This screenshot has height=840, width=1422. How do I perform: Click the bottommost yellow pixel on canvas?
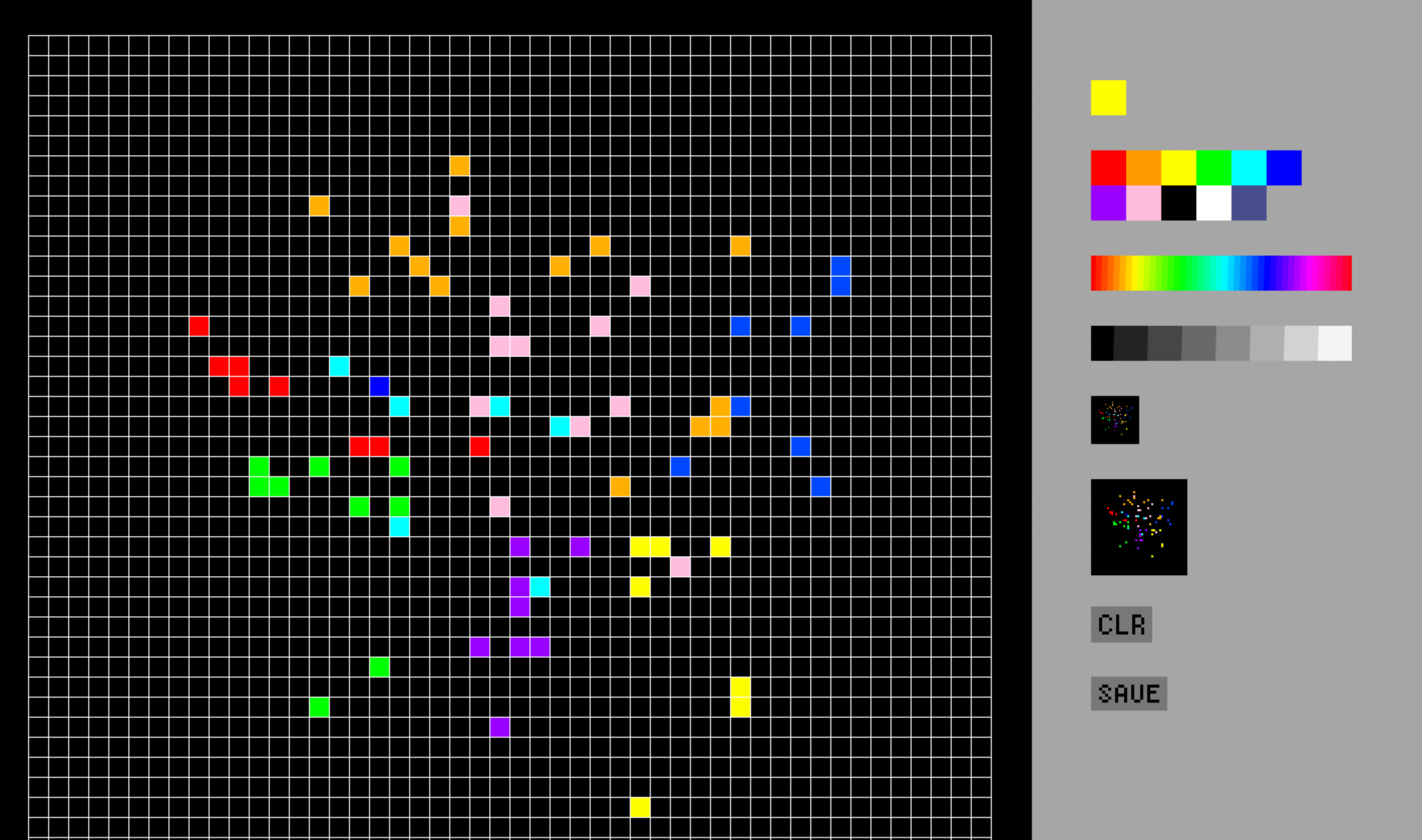pyautogui.click(x=640, y=807)
